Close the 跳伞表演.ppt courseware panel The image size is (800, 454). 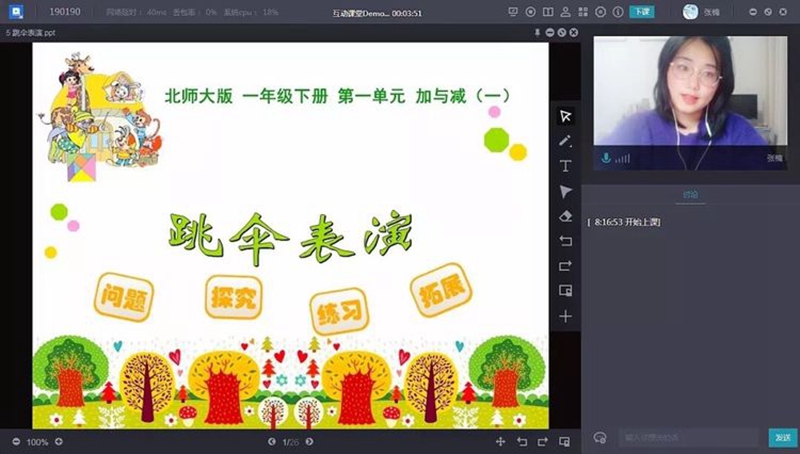(574, 33)
